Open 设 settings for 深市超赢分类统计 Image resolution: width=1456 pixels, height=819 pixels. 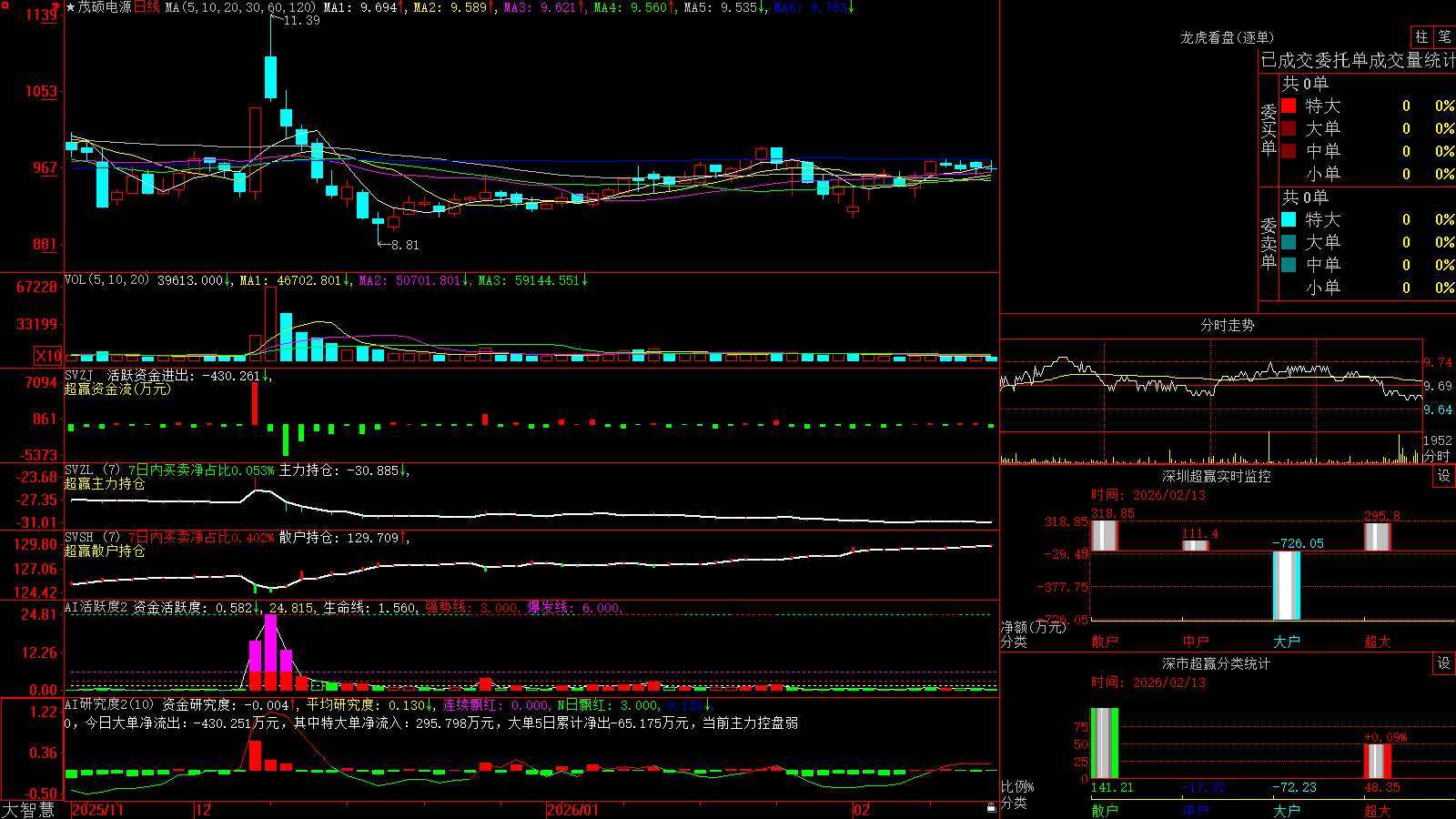pyautogui.click(x=1444, y=663)
